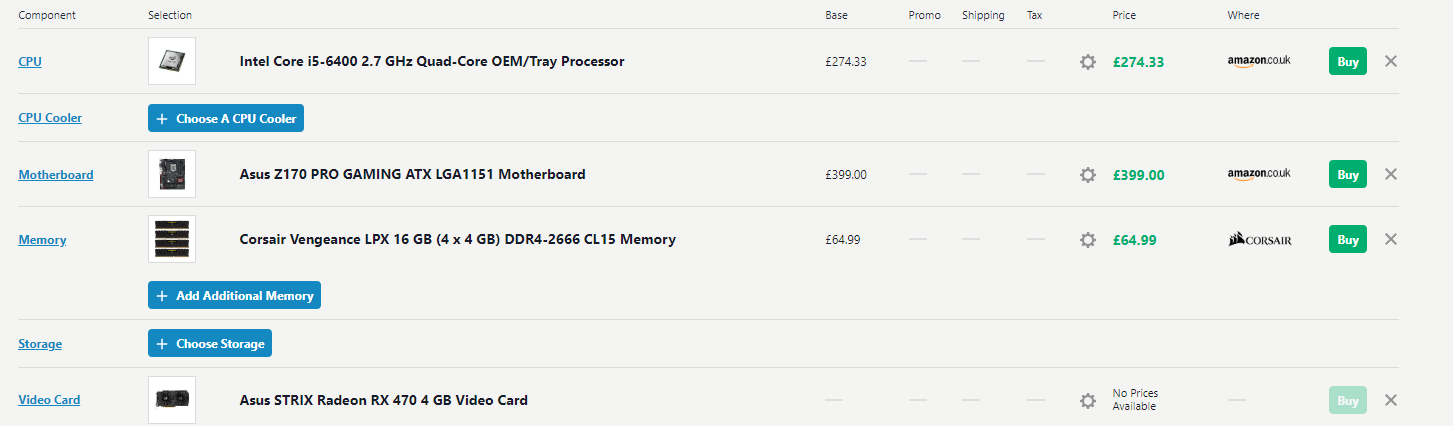The height and width of the screenshot is (426, 1453).
Task: Buy the Corsair Vengeance LPX memory
Action: coord(1347,239)
